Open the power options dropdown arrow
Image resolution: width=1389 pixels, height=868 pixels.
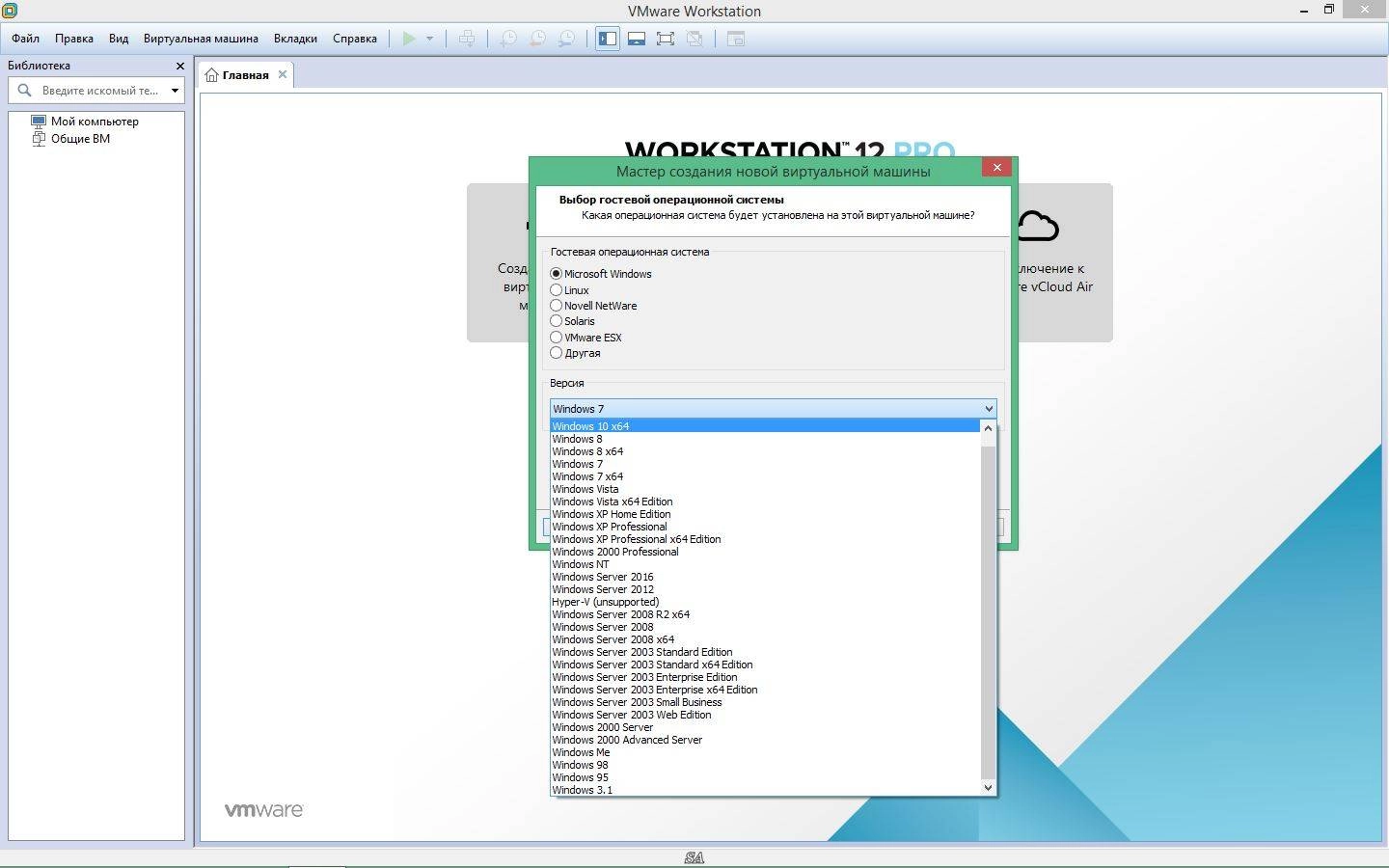click(429, 39)
